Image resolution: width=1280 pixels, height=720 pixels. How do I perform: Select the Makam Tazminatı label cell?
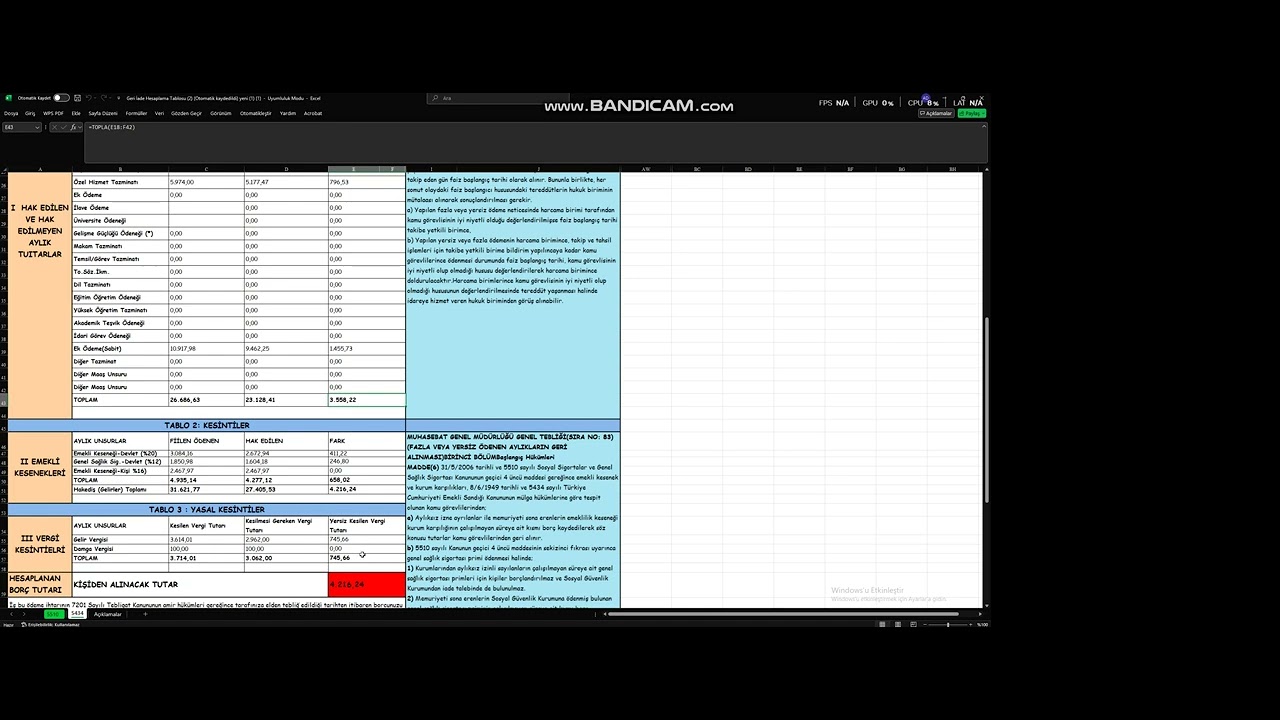[x=120, y=246]
